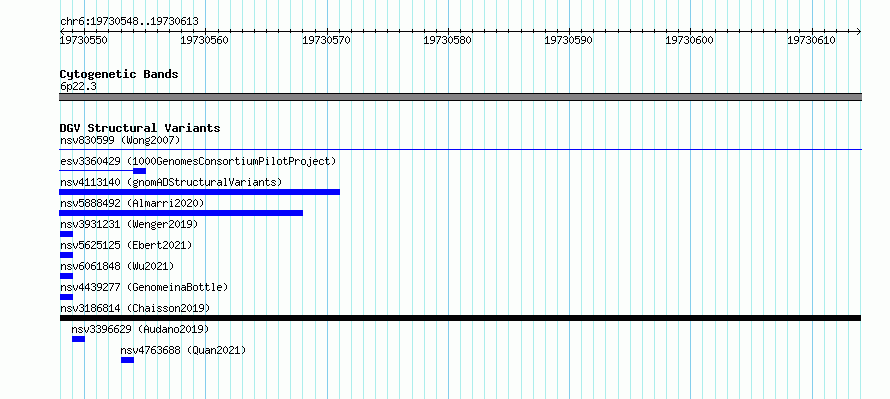Click the small blue nsv6061848 variant block
Viewport: 890px width, 399px height.
[66, 276]
